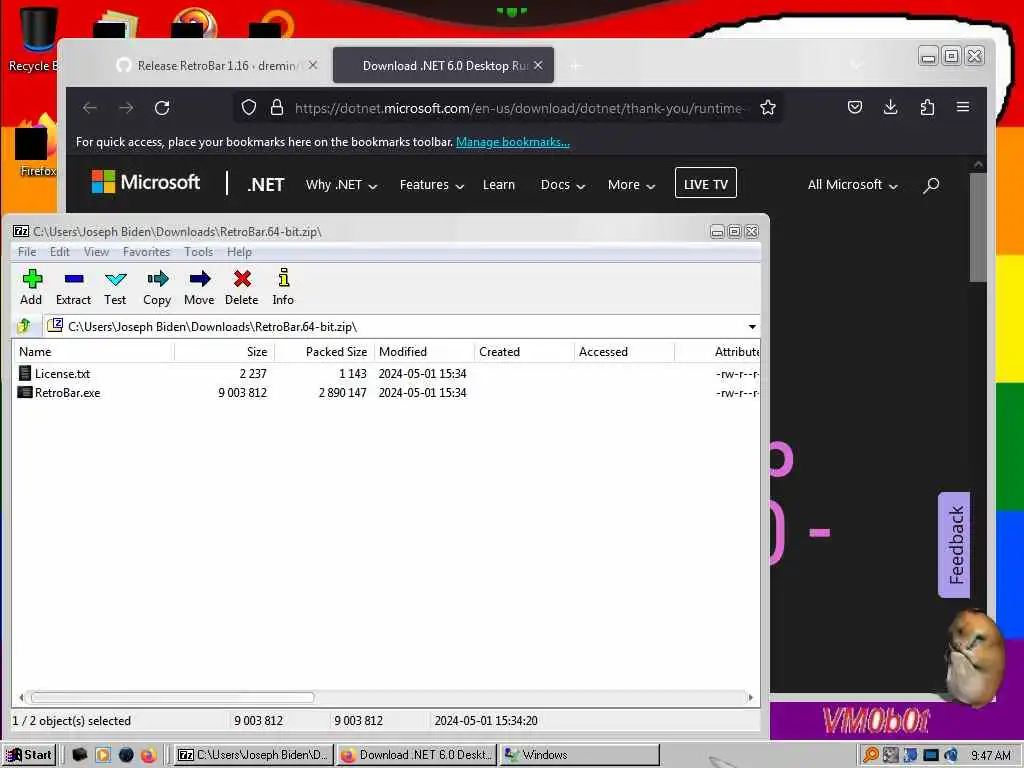Open the Firefox hamburger menu
Image resolution: width=1024 pixels, height=768 pixels.
[x=963, y=107]
